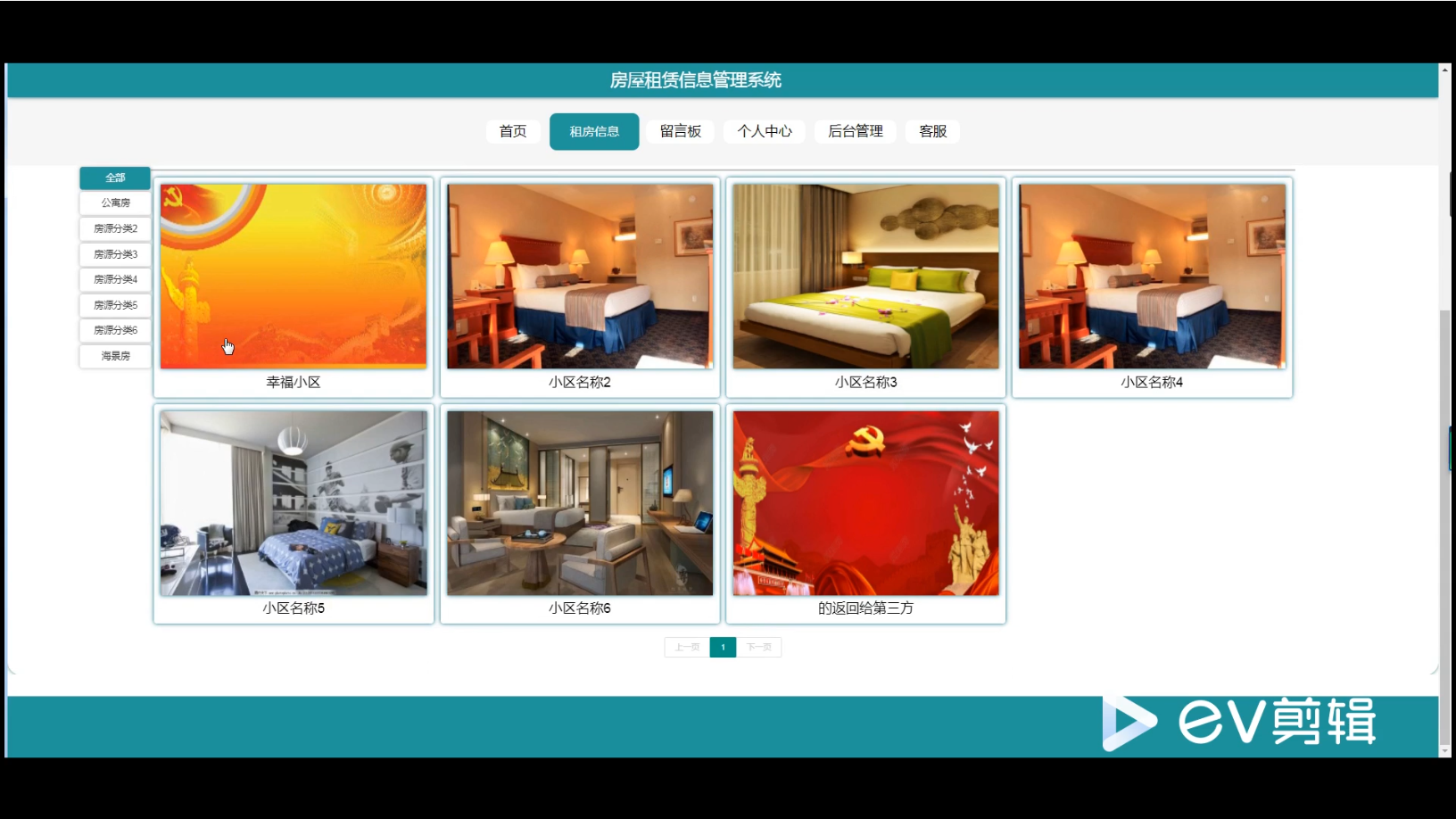
Task: Open the 的返回给第三方 listing image
Action: pyautogui.click(x=866, y=503)
